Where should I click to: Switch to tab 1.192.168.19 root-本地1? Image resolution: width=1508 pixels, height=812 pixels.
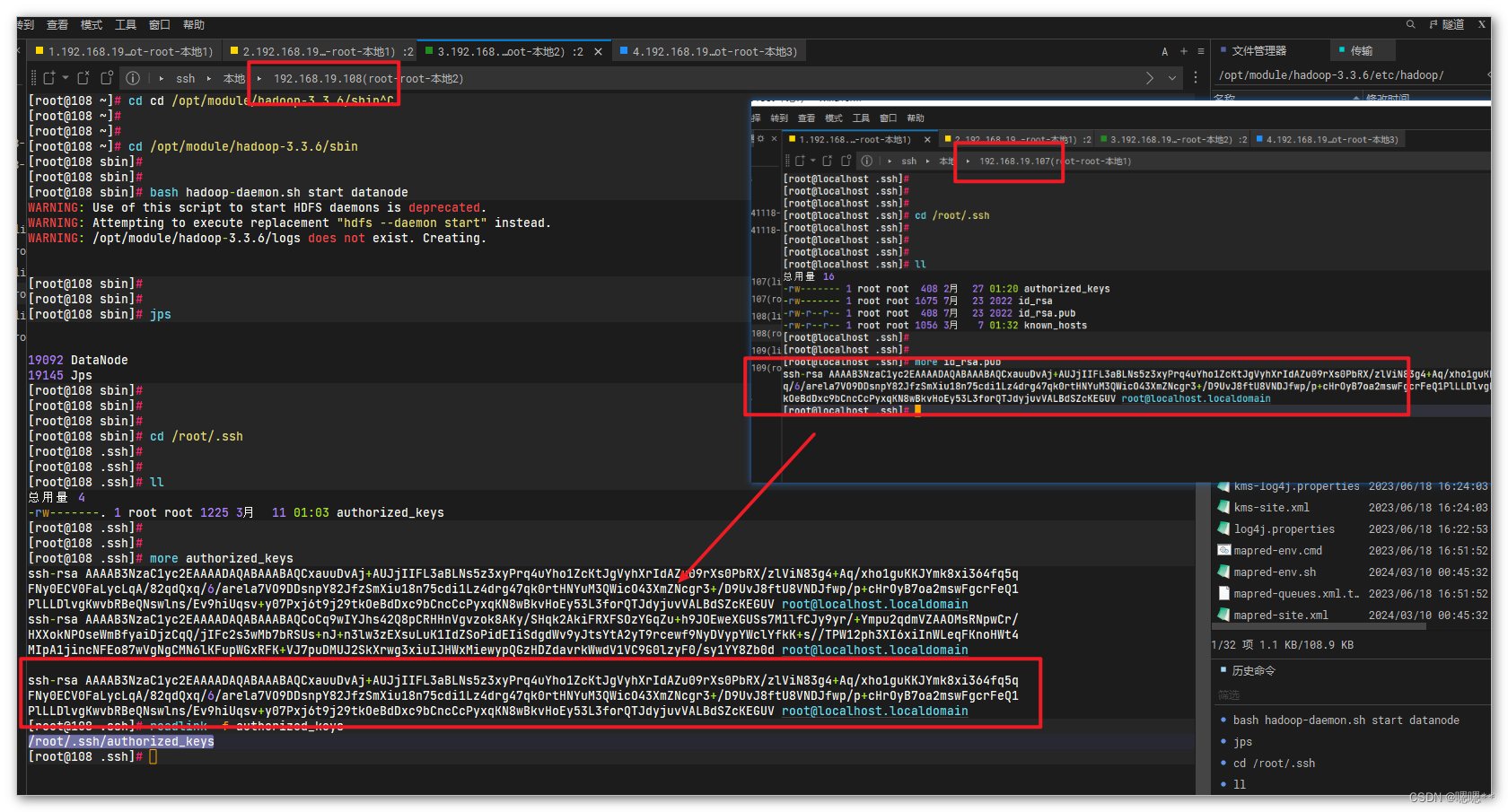[x=124, y=52]
